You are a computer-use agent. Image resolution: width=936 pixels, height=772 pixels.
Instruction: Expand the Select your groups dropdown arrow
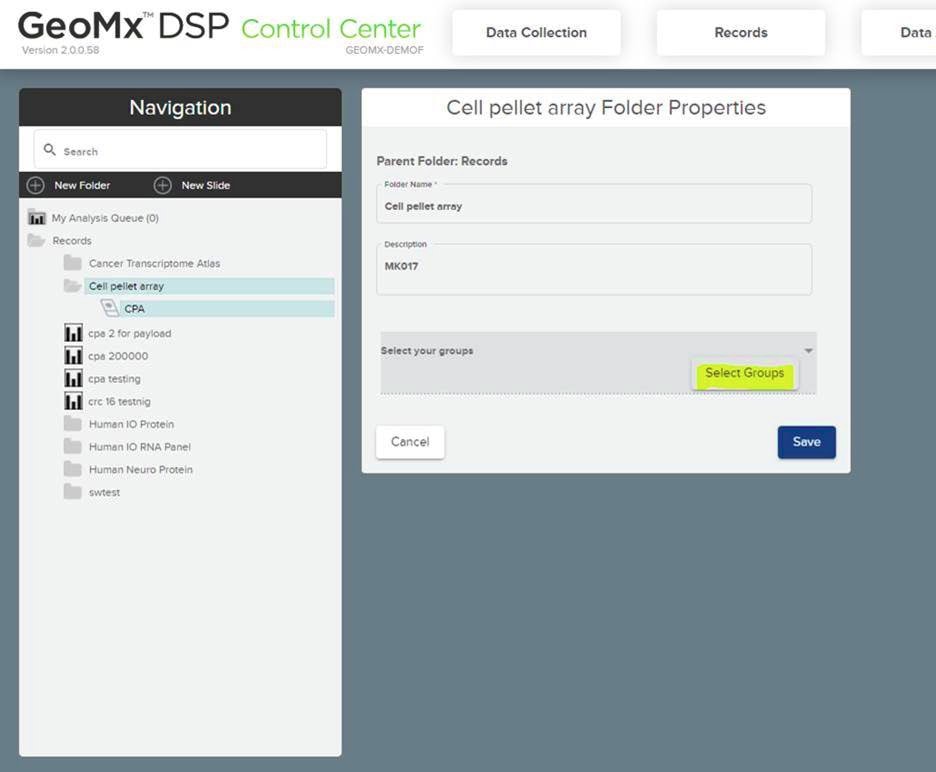tap(808, 351)
